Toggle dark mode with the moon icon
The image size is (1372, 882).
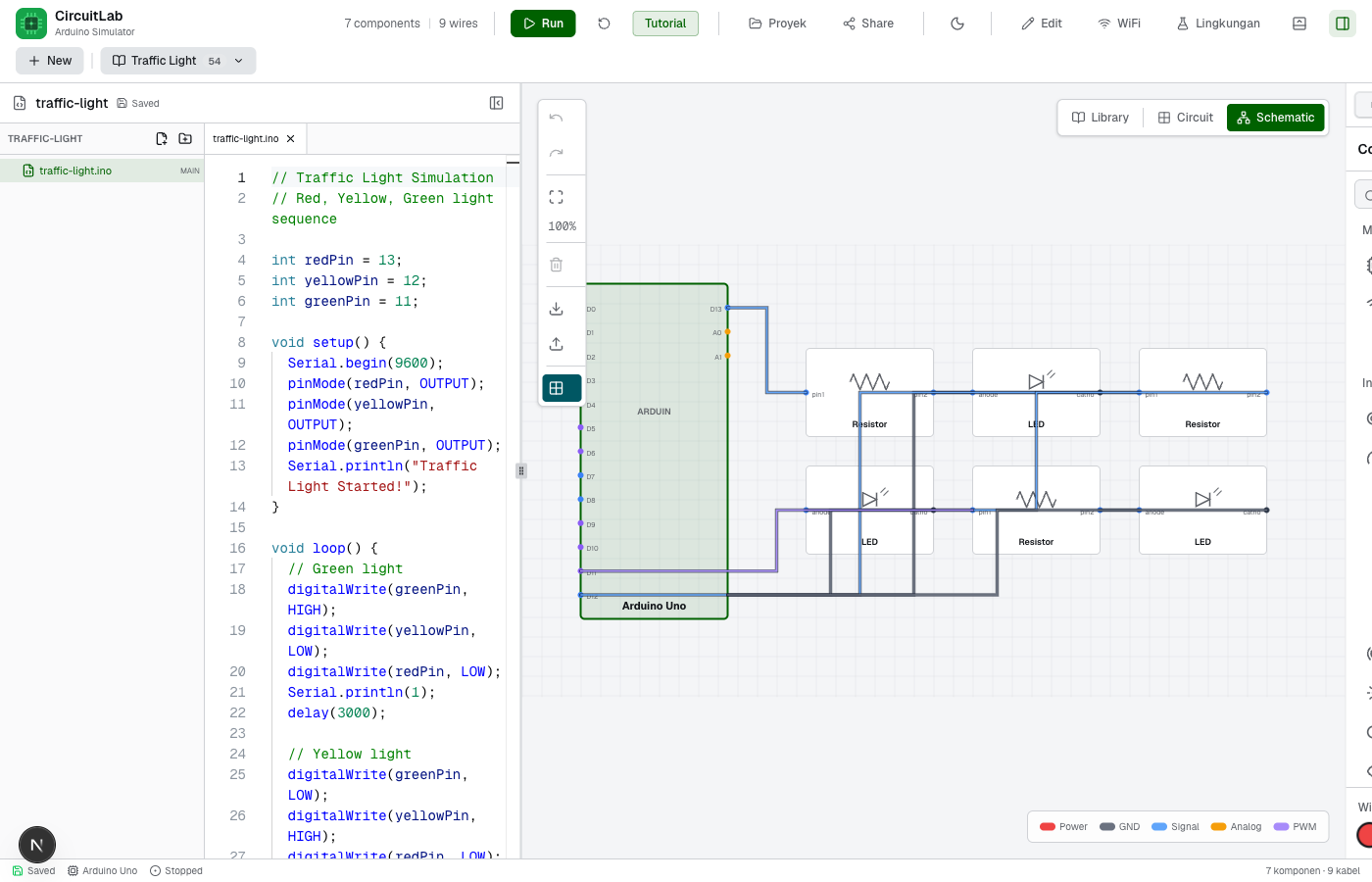tap(957, 24)
